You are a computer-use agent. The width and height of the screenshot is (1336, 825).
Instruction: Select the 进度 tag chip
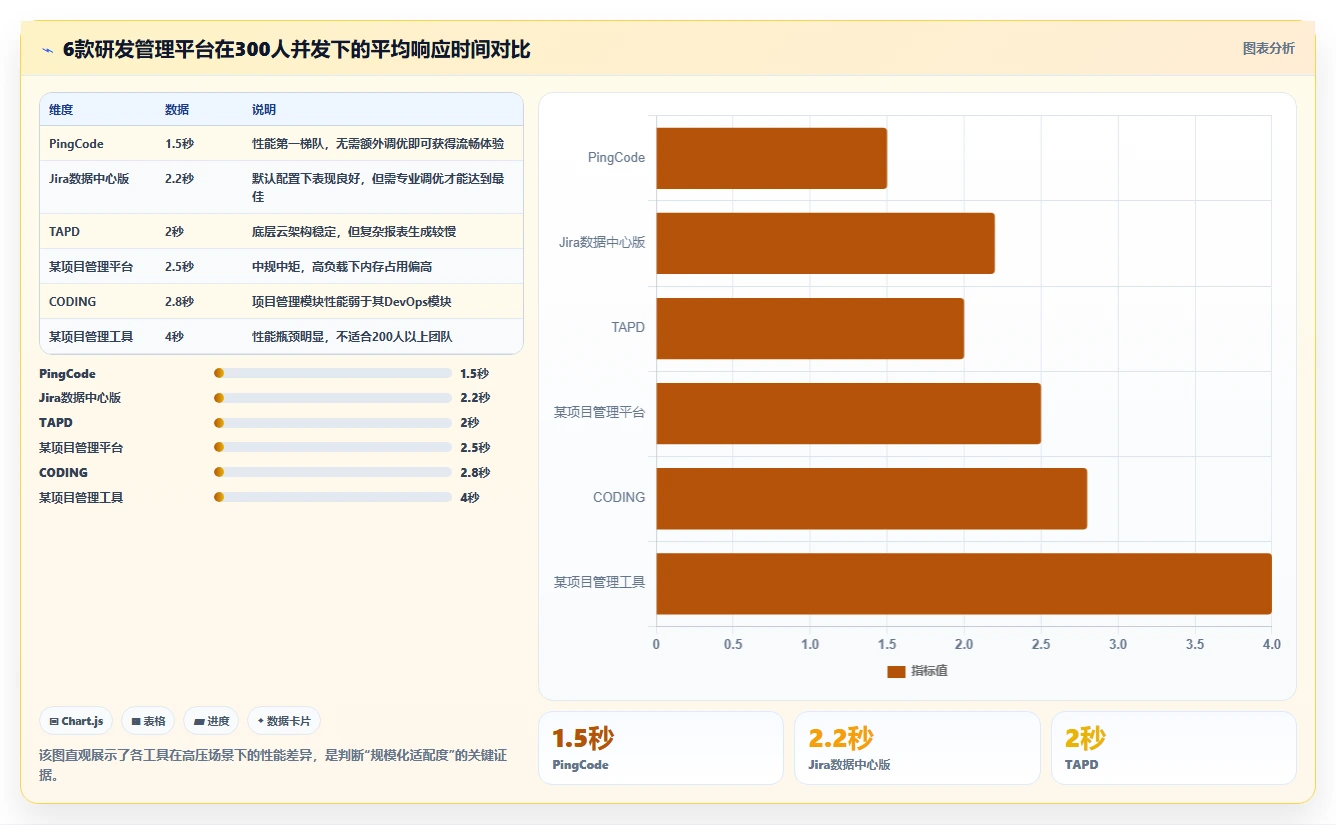coord(211,721)
